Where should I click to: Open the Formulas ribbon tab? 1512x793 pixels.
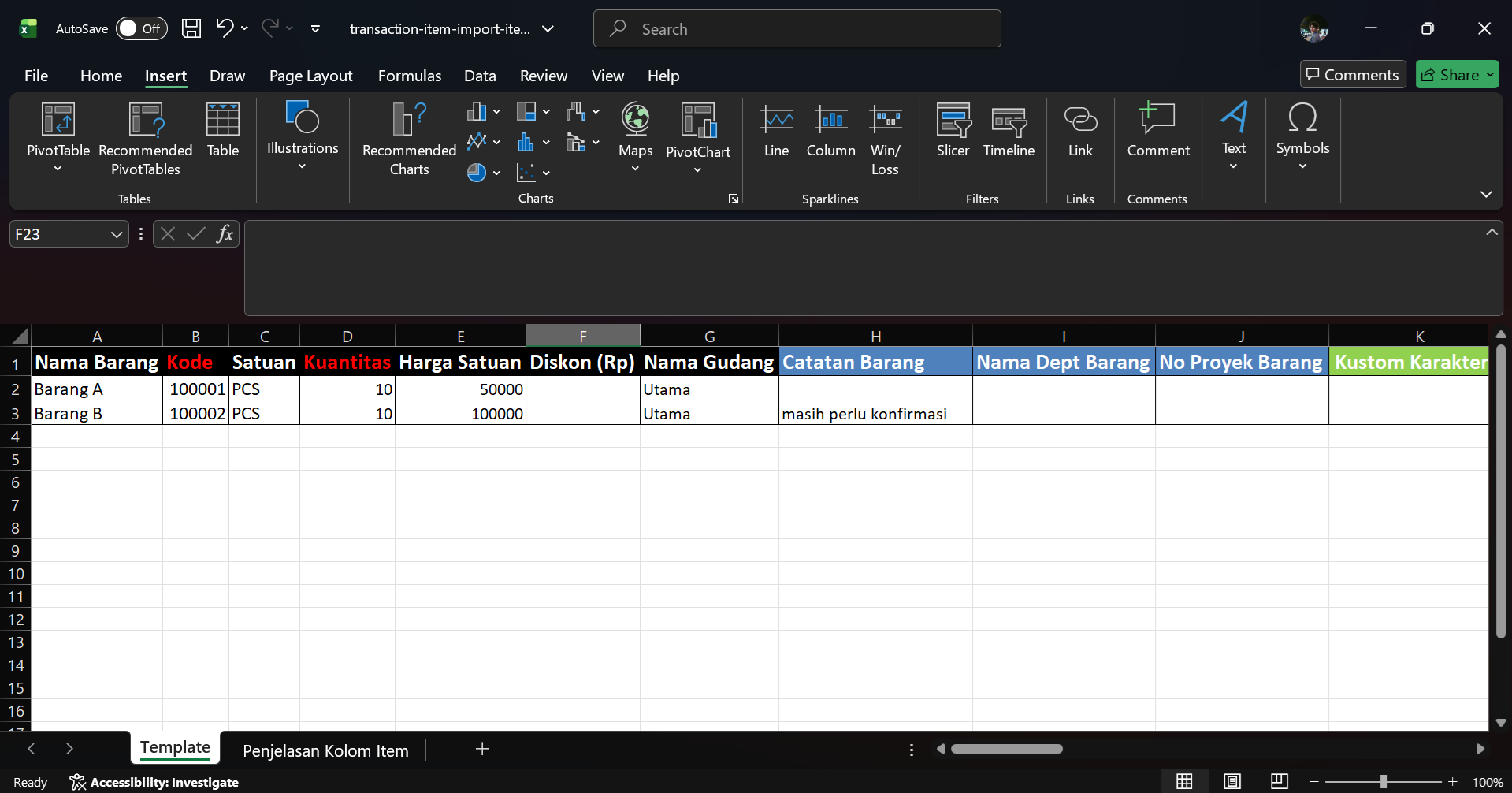tap(409, 76)
